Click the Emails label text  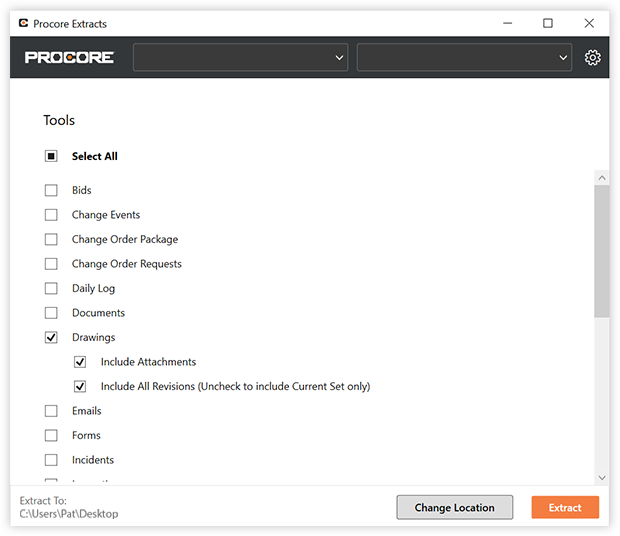pos(87,411)
